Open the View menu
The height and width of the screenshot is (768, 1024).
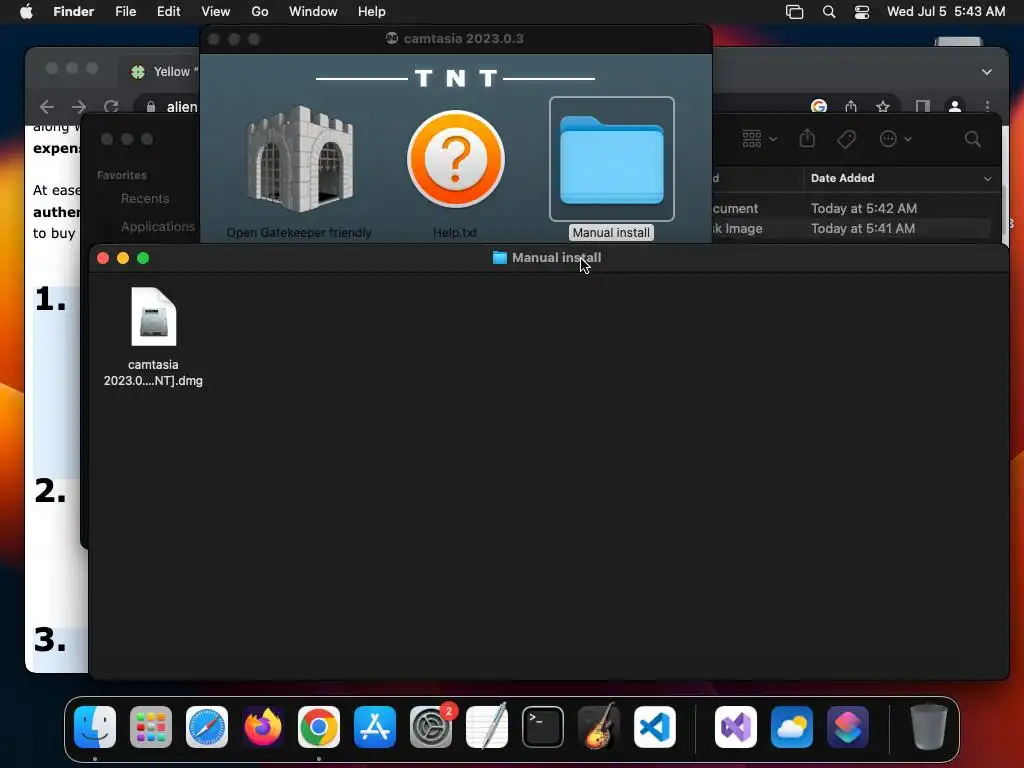click(216, 12)
